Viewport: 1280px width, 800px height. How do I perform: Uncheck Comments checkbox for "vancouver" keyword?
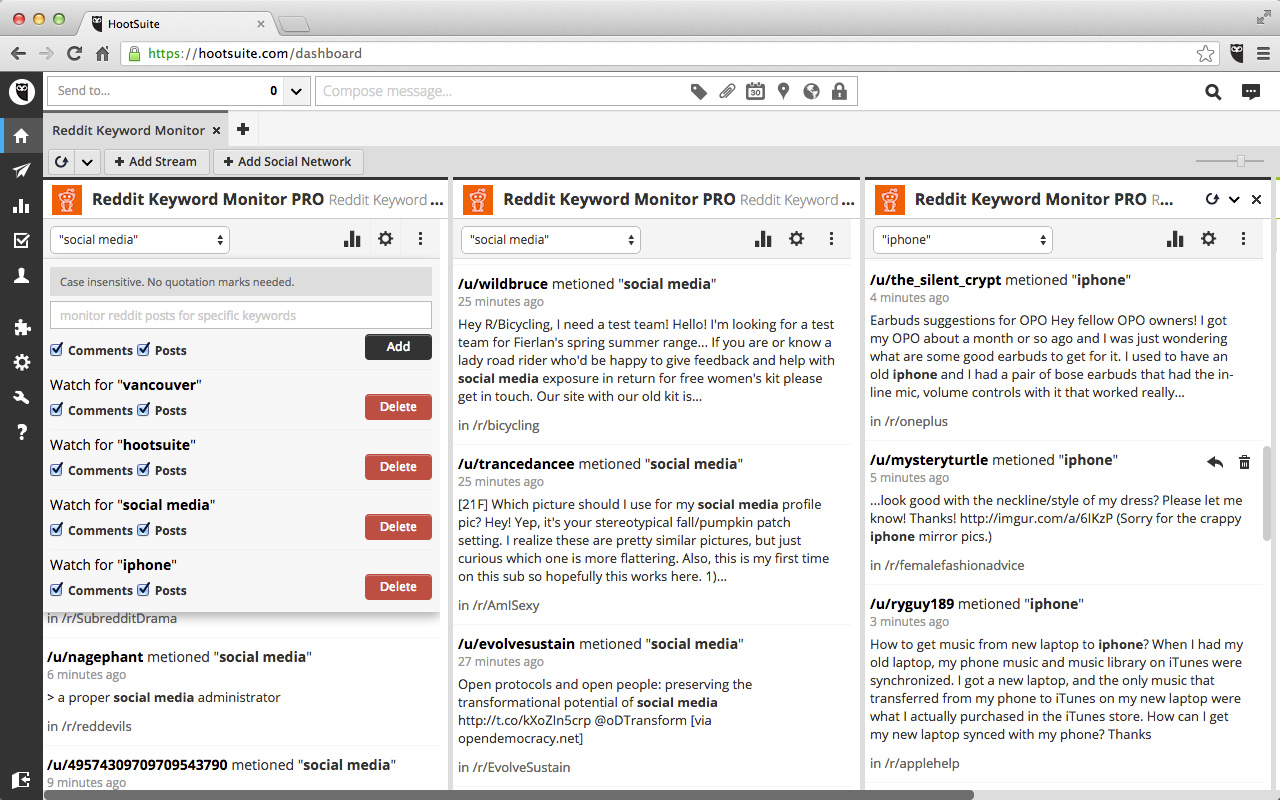[57, 410]
